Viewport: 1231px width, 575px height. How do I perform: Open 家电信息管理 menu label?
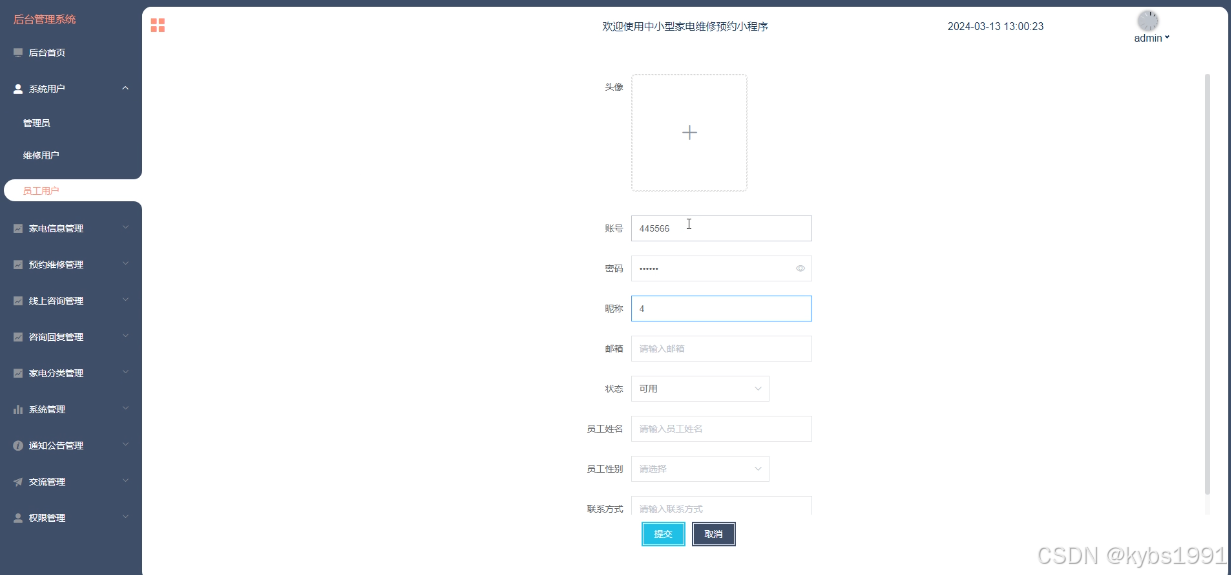[56, 228]
